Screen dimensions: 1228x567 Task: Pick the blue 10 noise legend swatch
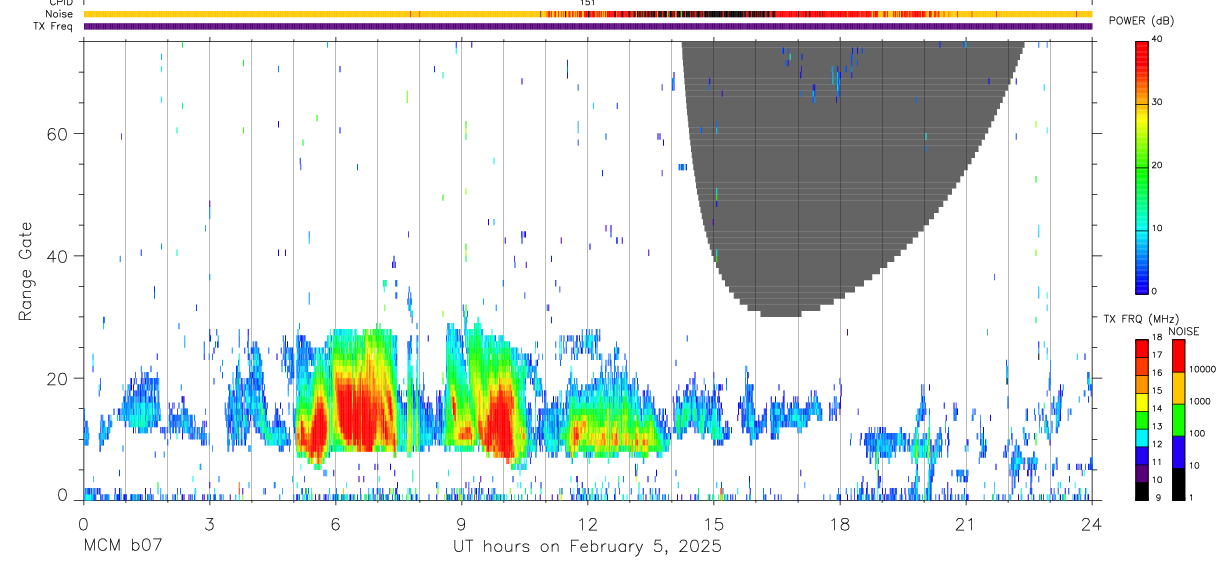1178,452
